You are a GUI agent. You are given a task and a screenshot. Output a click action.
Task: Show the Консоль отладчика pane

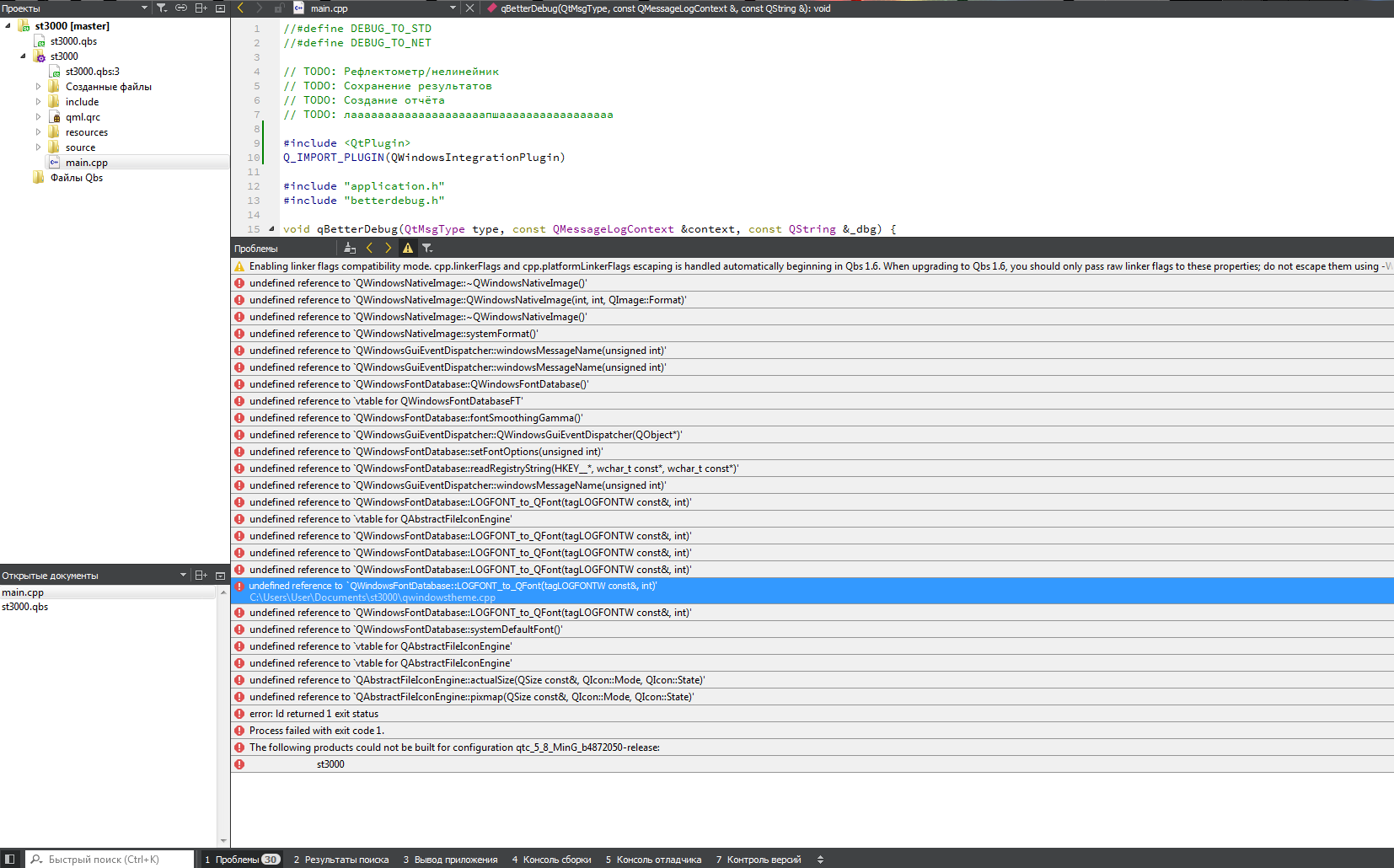(653, 860)
